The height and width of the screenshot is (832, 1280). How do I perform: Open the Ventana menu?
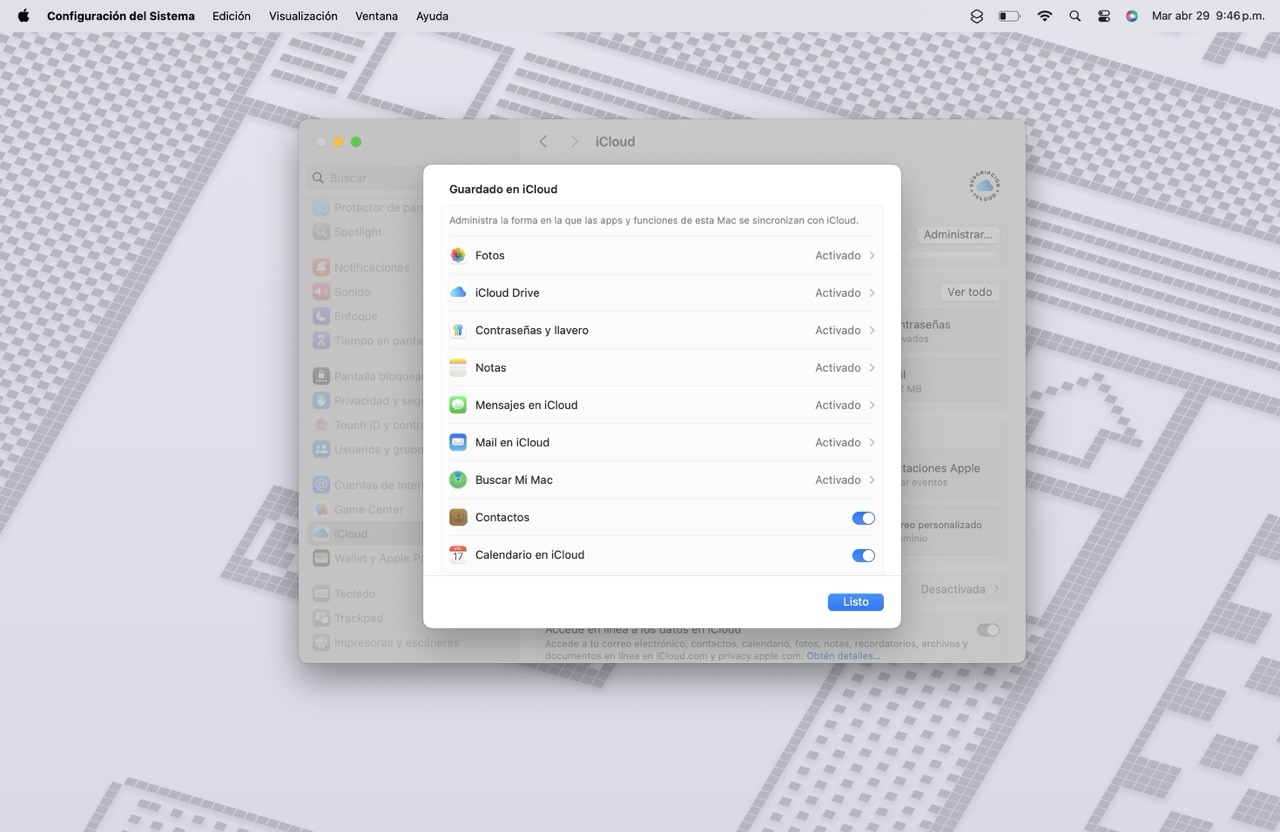pyautogui.click(x=376, y=16)
